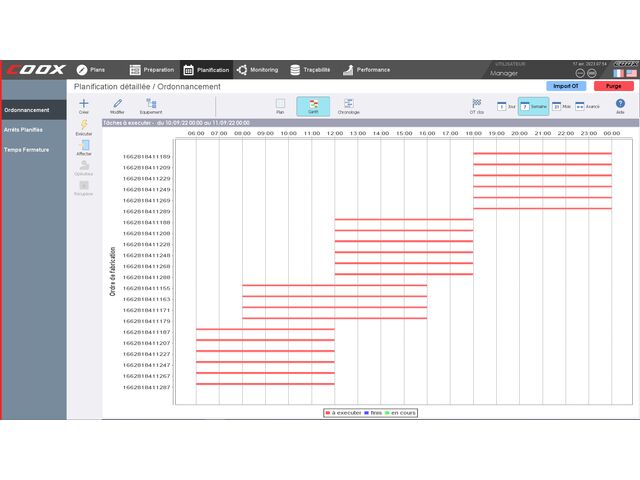Select Gantt bar for order 1662818411189
This screenshot has height=480, width=640.
pos(542,153)
